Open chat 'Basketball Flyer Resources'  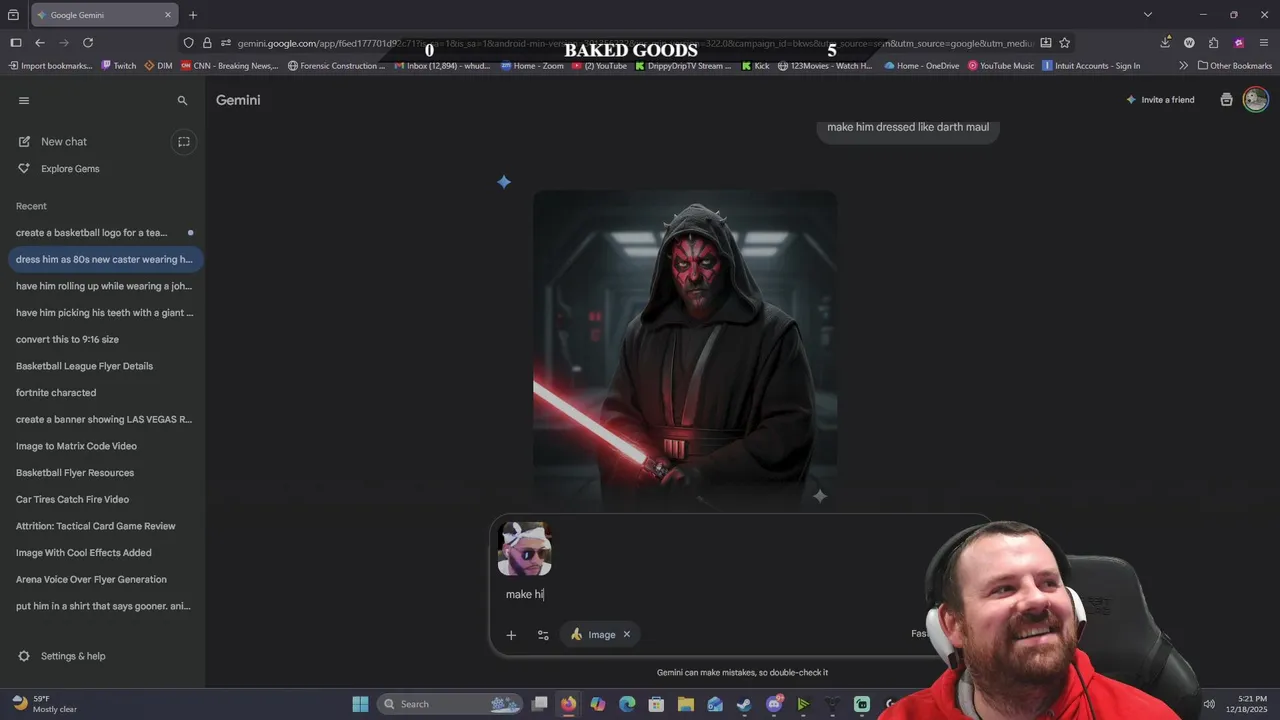[x=75, y=473]
